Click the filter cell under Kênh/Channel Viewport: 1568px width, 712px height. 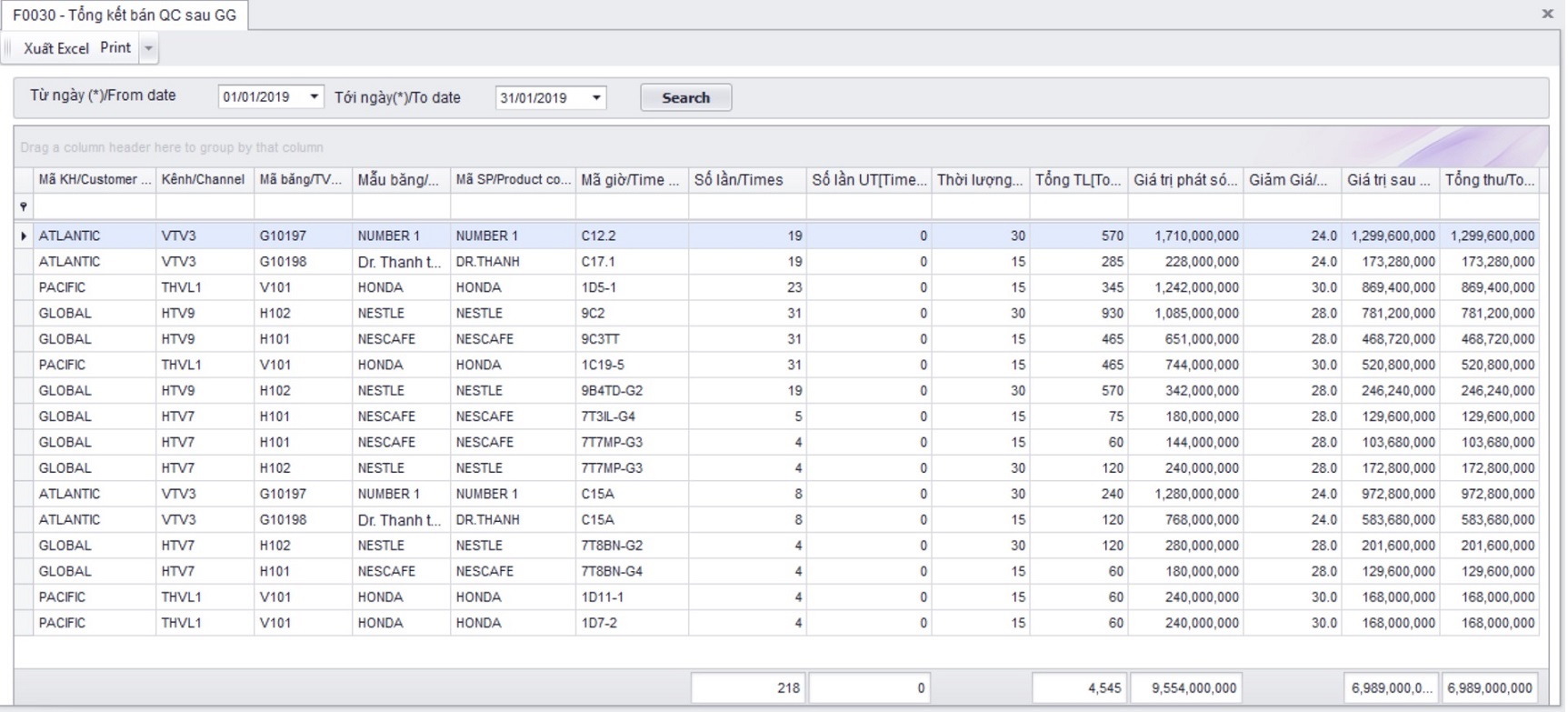pyautogui.click(x=205, y=207)
